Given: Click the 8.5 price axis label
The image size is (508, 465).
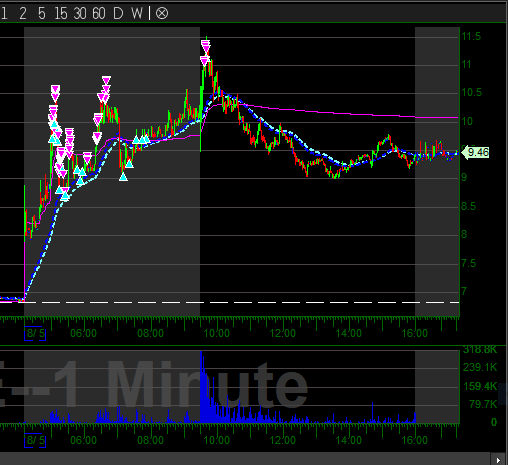Looking at the screenshot, I should coord(469,206).
